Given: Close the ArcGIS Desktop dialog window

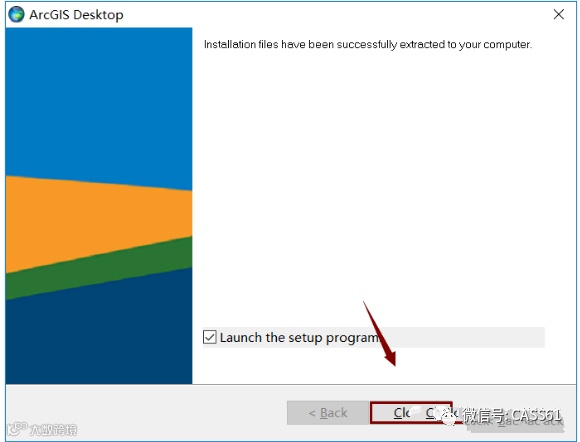Looking at the screenshot, I should pos(559,14).
